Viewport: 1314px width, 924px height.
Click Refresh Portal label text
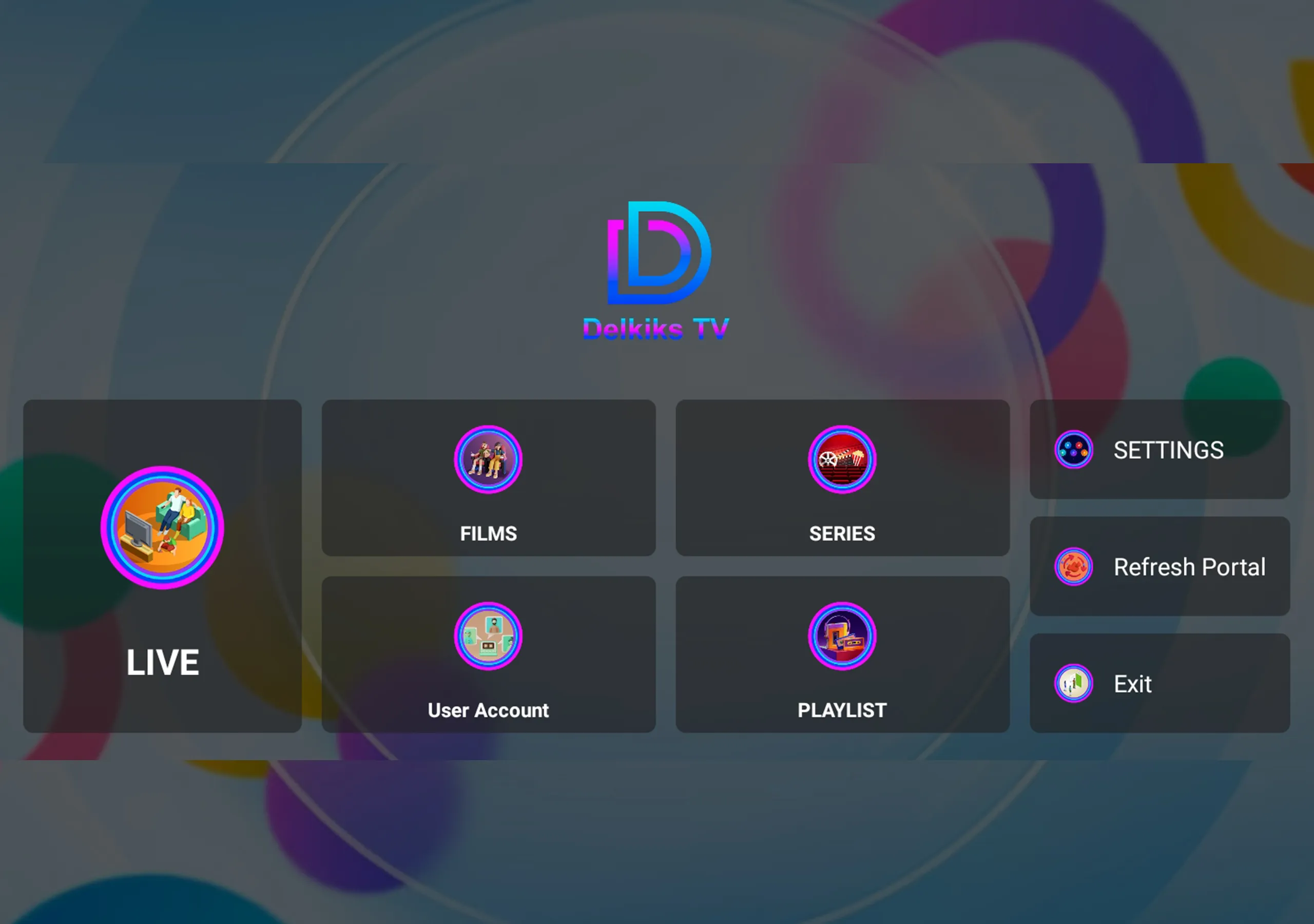coord(1189,567)
